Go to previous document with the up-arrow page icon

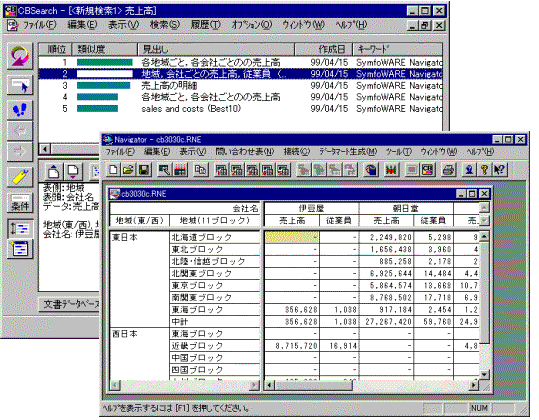point(54,171)
